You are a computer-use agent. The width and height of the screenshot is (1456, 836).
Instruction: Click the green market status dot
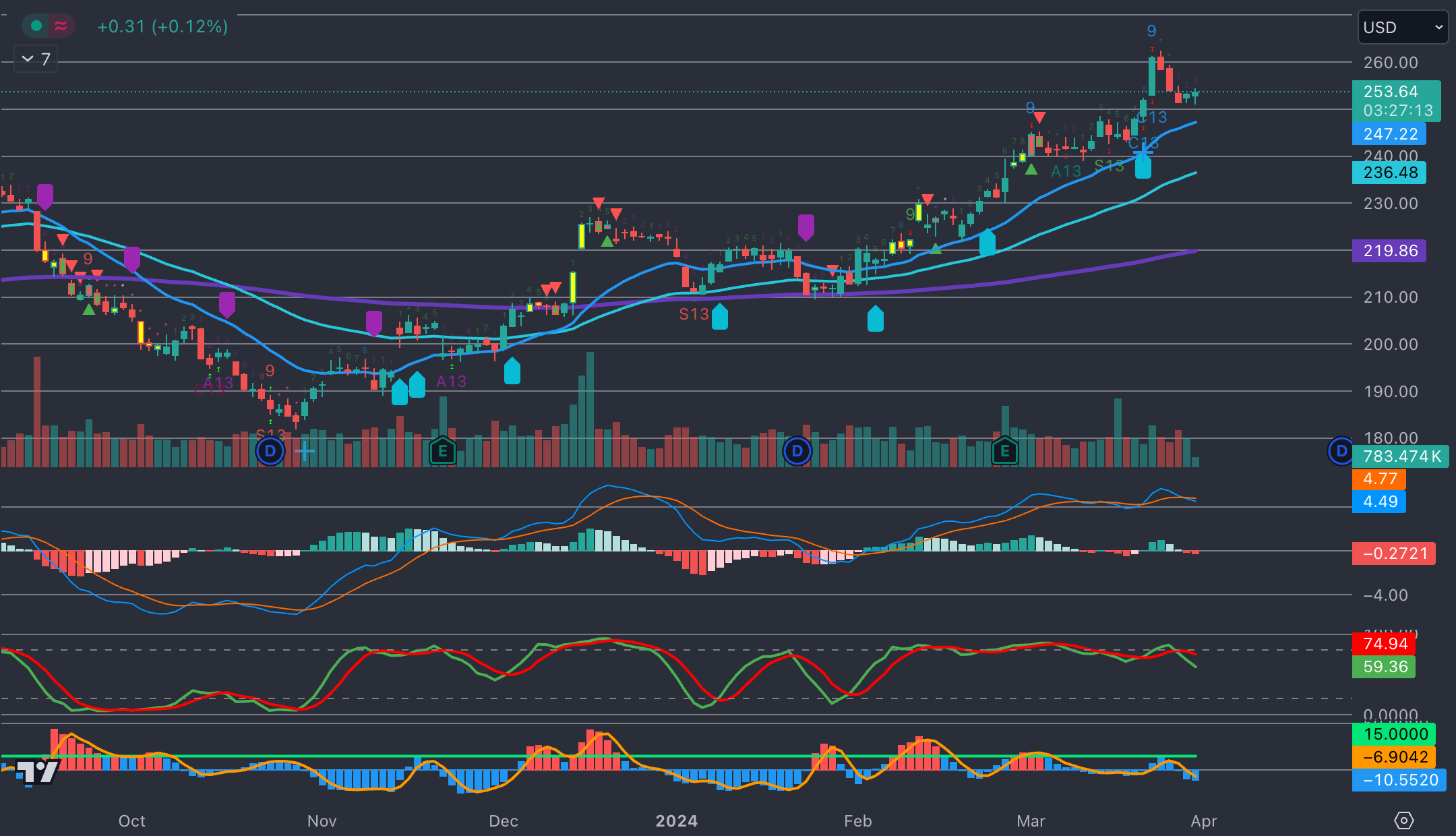[36, 26]
